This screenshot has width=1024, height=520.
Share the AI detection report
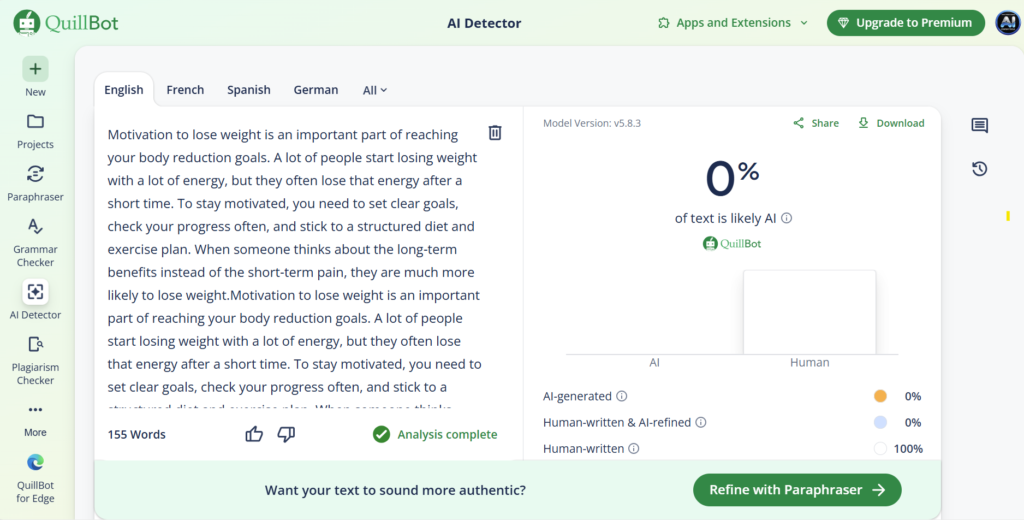pyautogui.click(x=816, y=123)
